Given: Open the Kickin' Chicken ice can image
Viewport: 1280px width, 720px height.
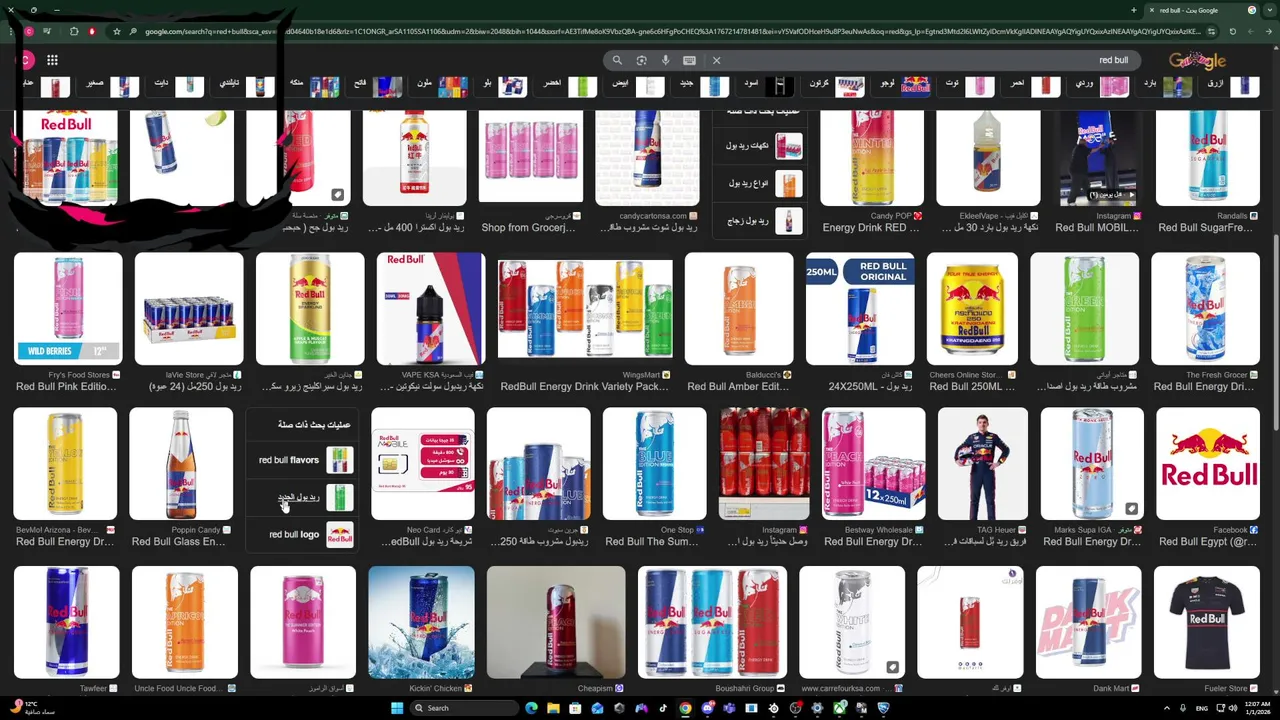Looking at the screenshot, I should click(x=421, y=622).
